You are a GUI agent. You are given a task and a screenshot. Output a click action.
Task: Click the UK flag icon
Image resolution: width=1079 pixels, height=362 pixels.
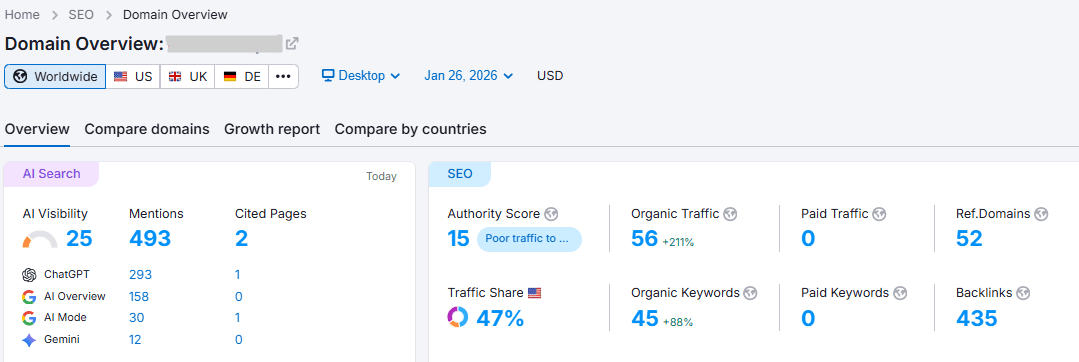(175, 76)
